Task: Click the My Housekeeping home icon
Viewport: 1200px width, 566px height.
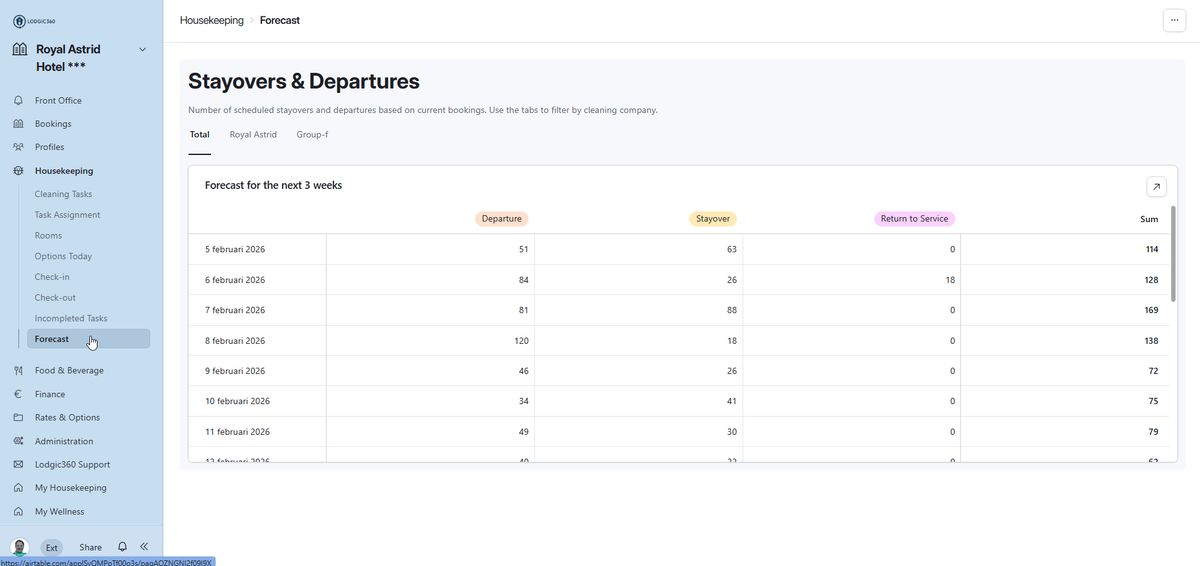Action: point(18,488)
